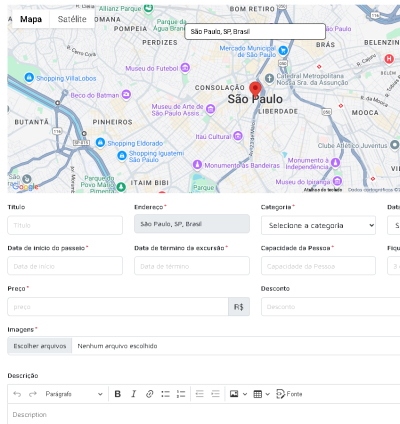Click the Shopping Eldorado marker icon
400x424 pixels.
tap(100, 142)
